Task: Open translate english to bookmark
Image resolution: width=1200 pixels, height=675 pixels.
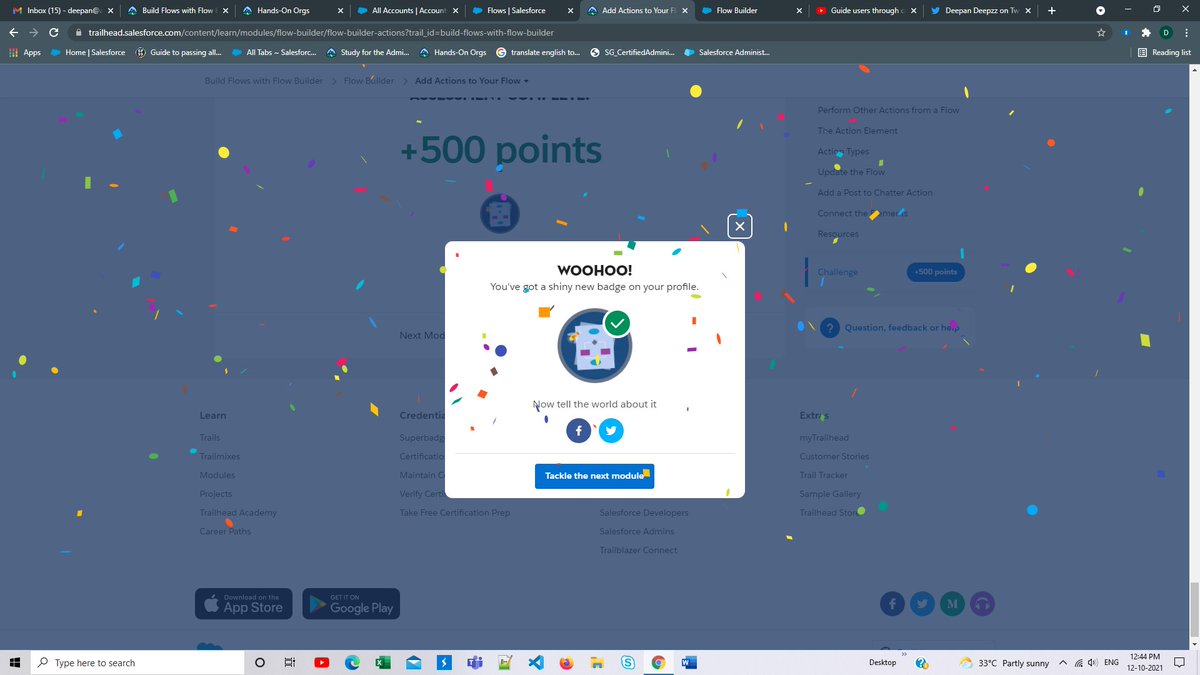Action: 538,52
